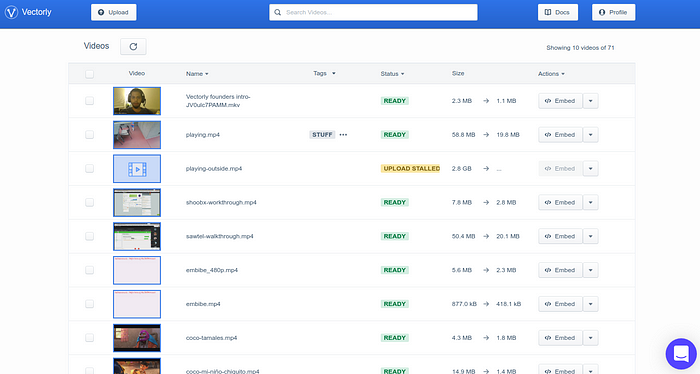This screenshot has width=700, height=374.
Task: Open the coco-tamales.mp4 thumbnail
Action: (x=137, y=338)
